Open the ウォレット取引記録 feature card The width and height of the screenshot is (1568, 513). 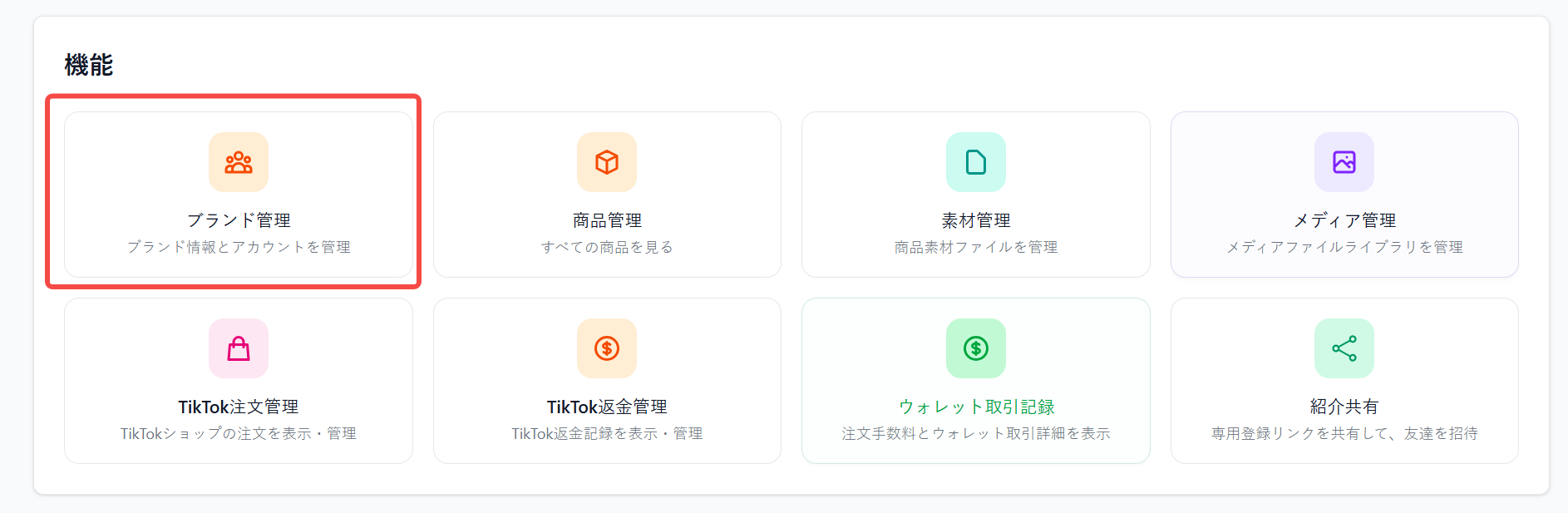pos(975,381)
